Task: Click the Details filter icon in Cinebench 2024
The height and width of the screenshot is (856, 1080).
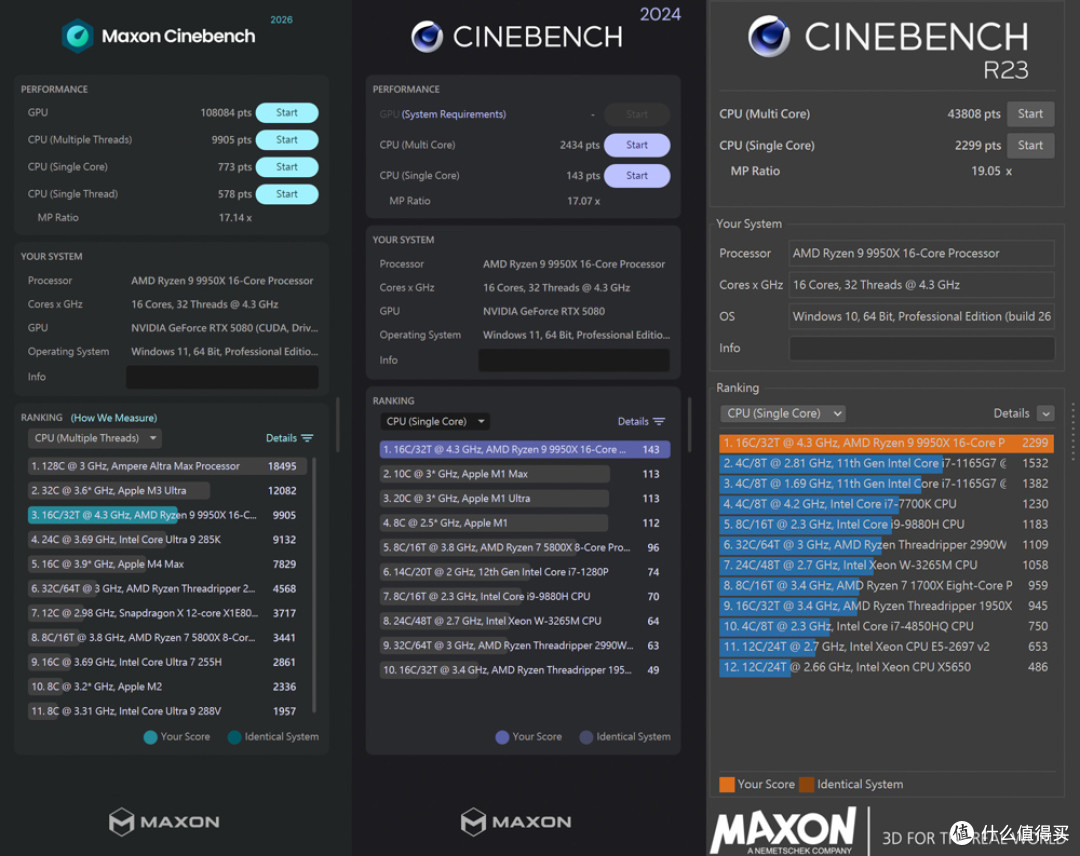Action: [659, 421]
